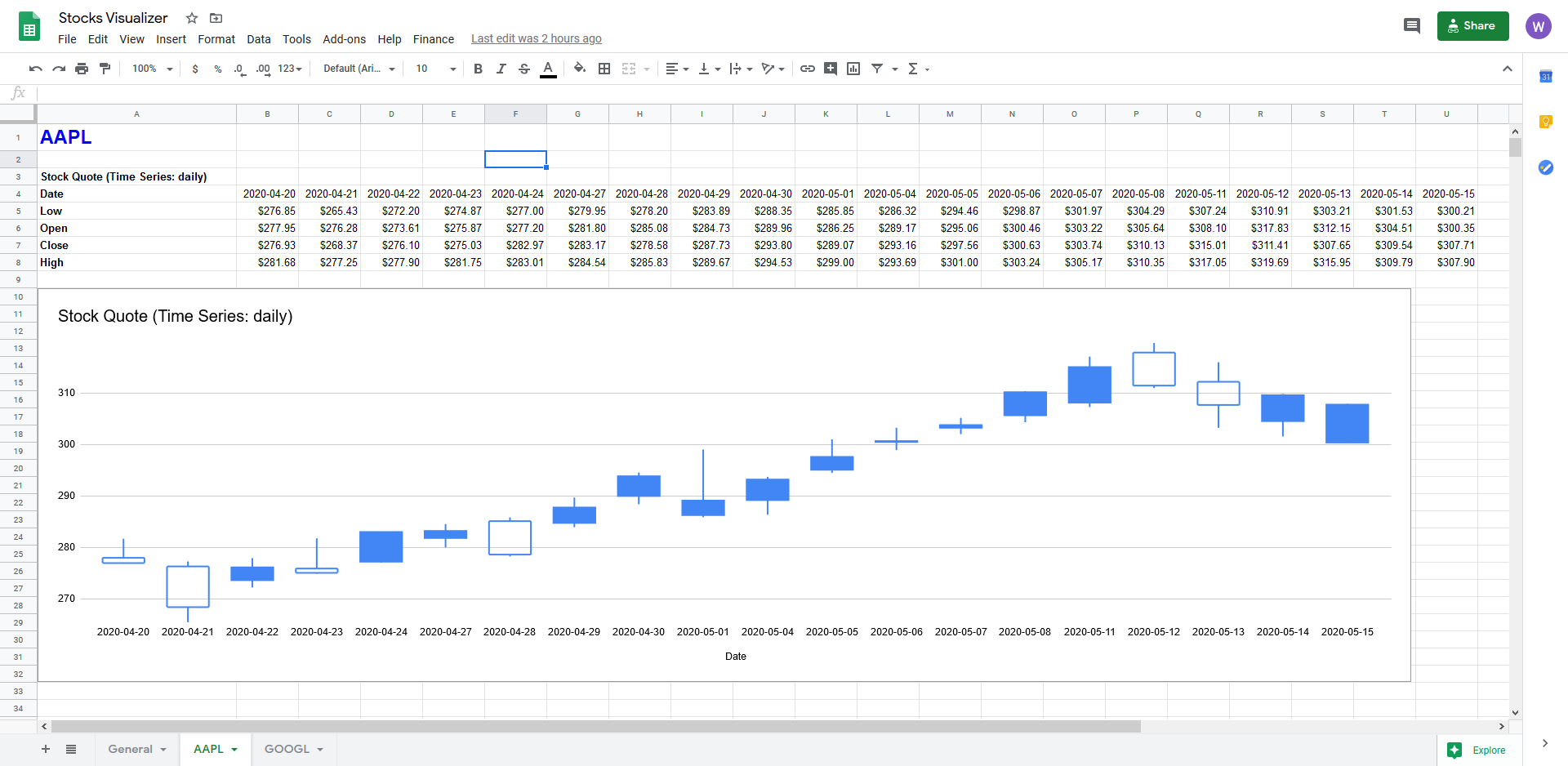Format as currency with dollar icon
1568x766 pixels.
click(195, 69)
